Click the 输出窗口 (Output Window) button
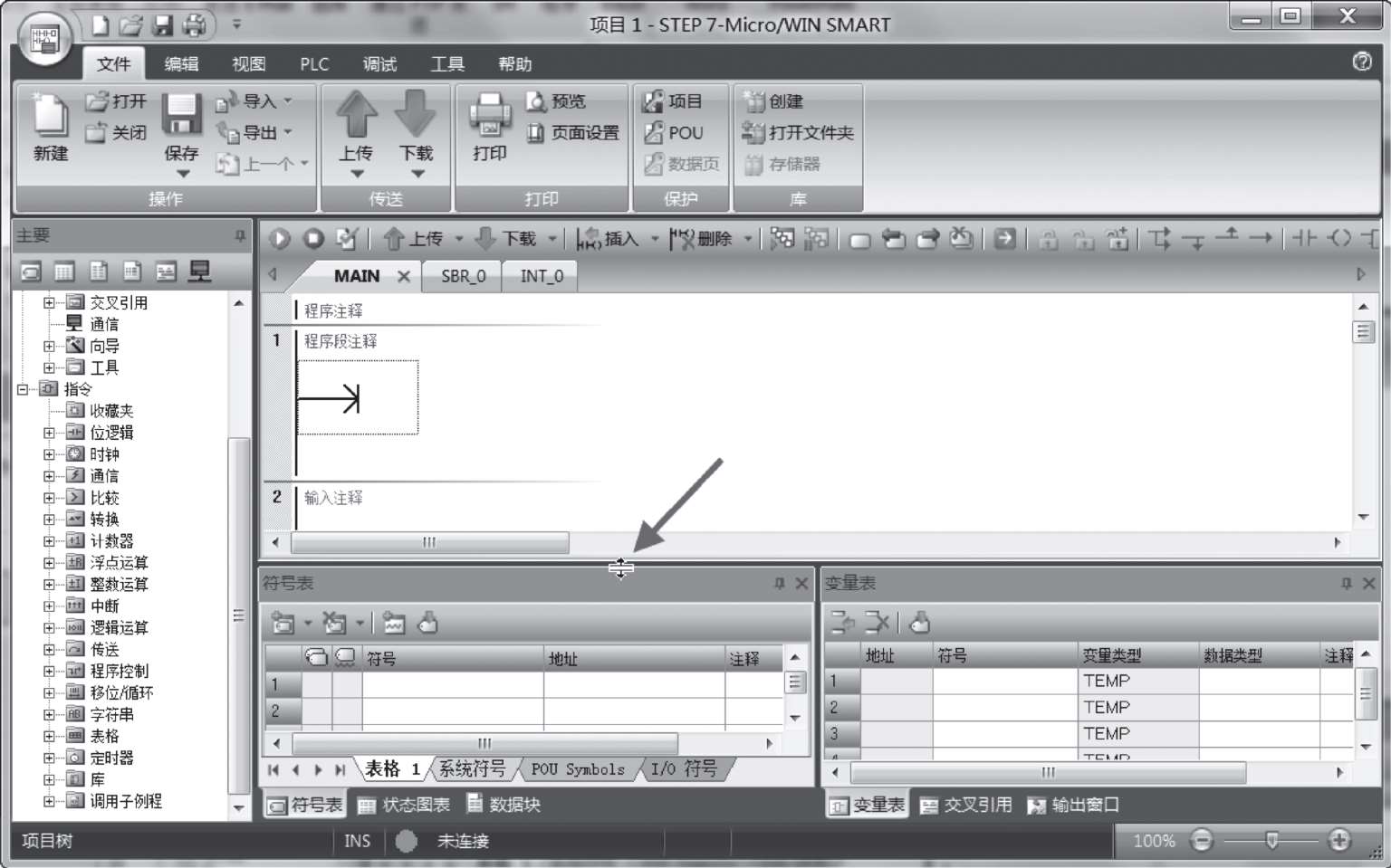The image size is (1391, 868). (1073, 805)
